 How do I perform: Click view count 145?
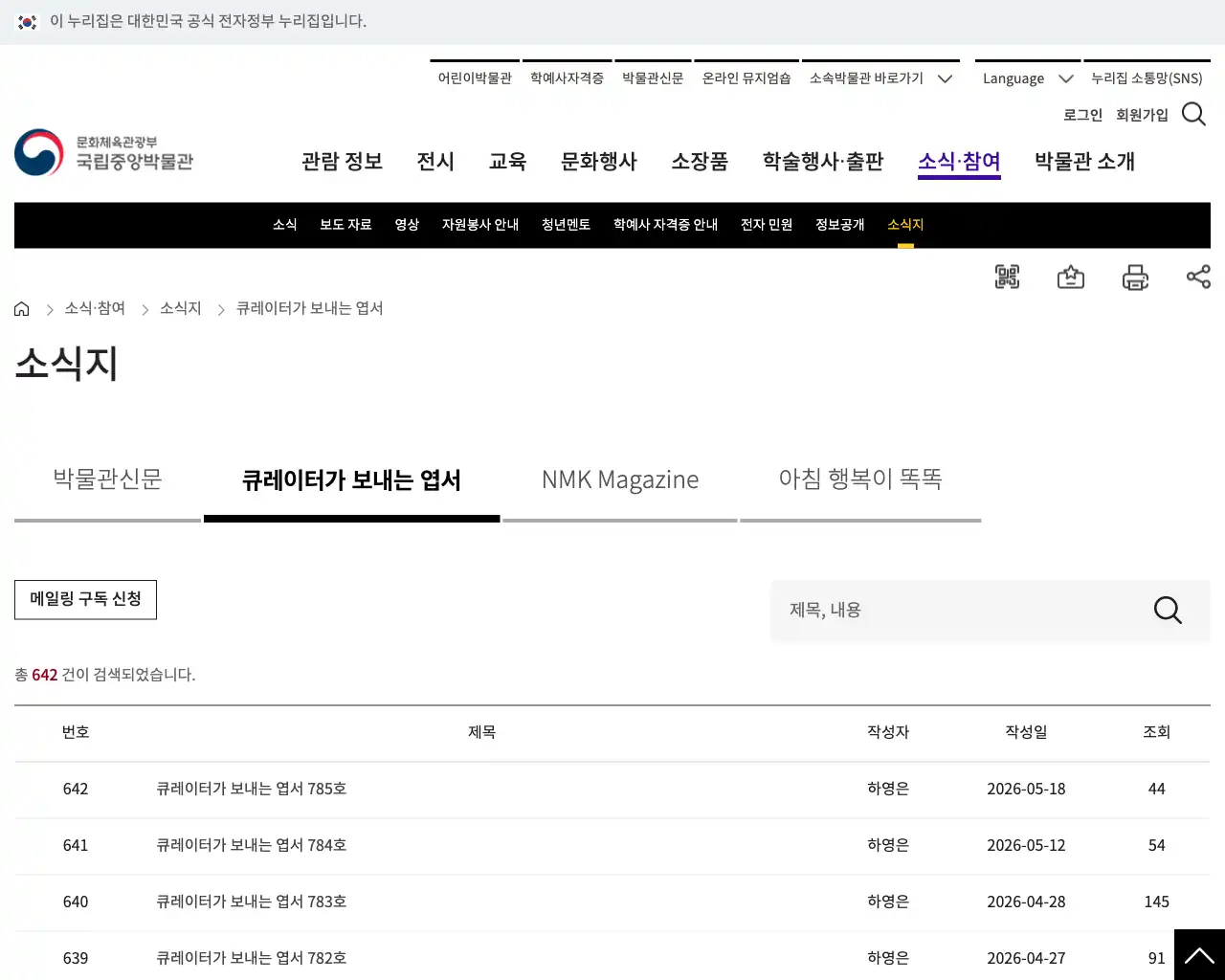[x=1156, y=902]
